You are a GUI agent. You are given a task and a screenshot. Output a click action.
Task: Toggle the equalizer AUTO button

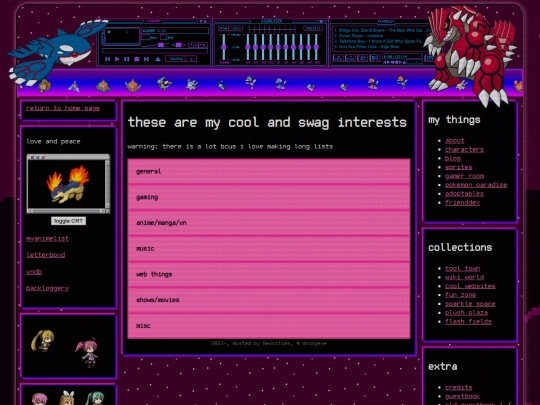(236, 28)
